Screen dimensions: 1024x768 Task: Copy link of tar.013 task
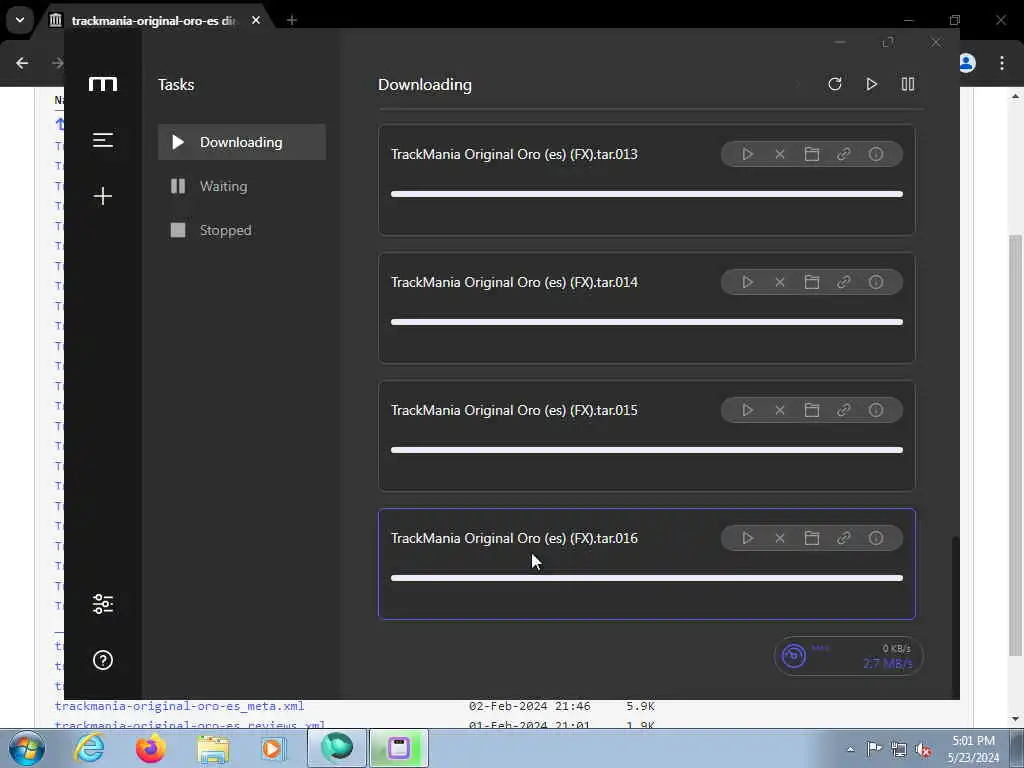coord(844,154)
